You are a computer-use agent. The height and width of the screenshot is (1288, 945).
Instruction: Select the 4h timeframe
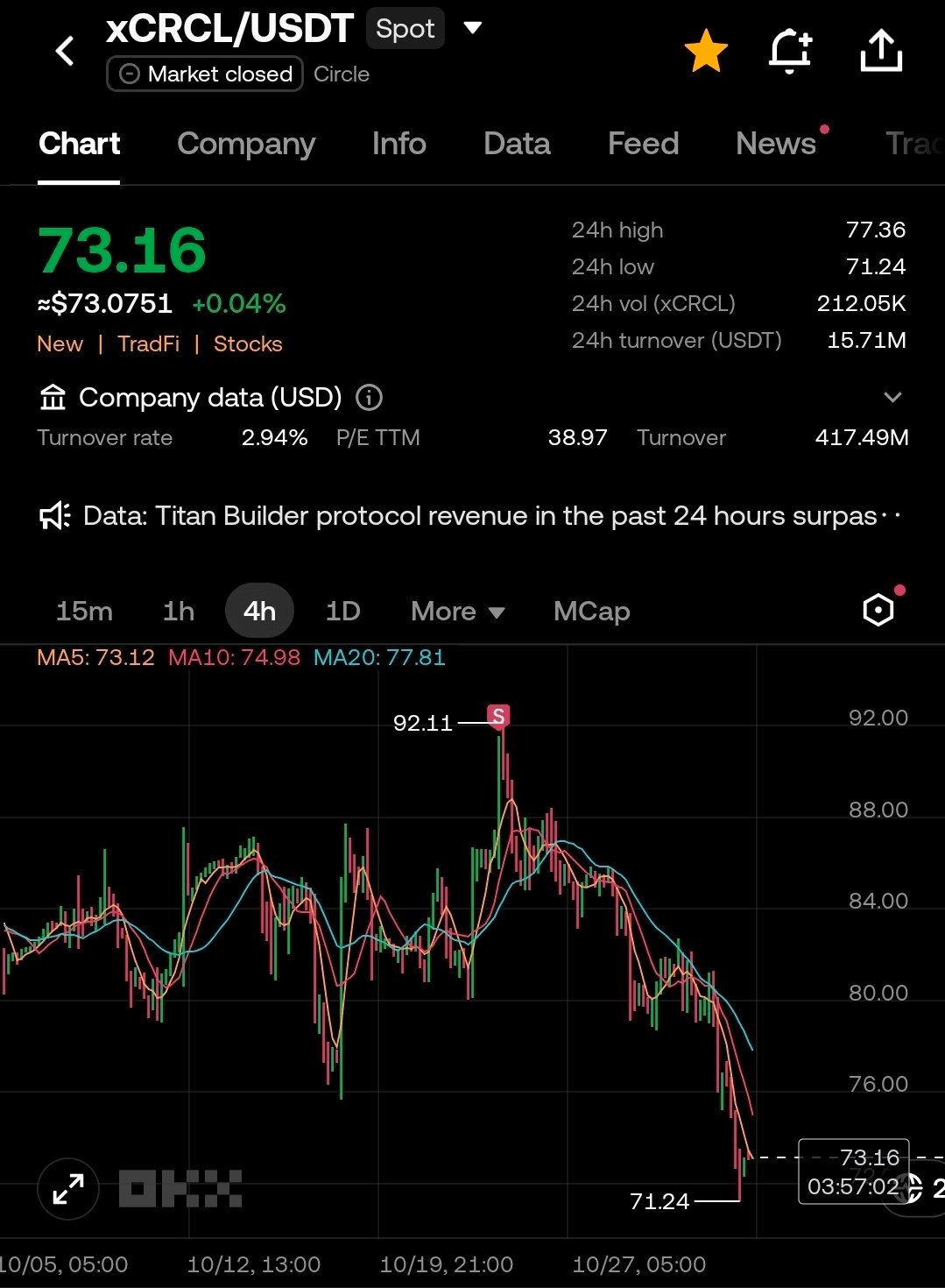click(x=259, y=612)
